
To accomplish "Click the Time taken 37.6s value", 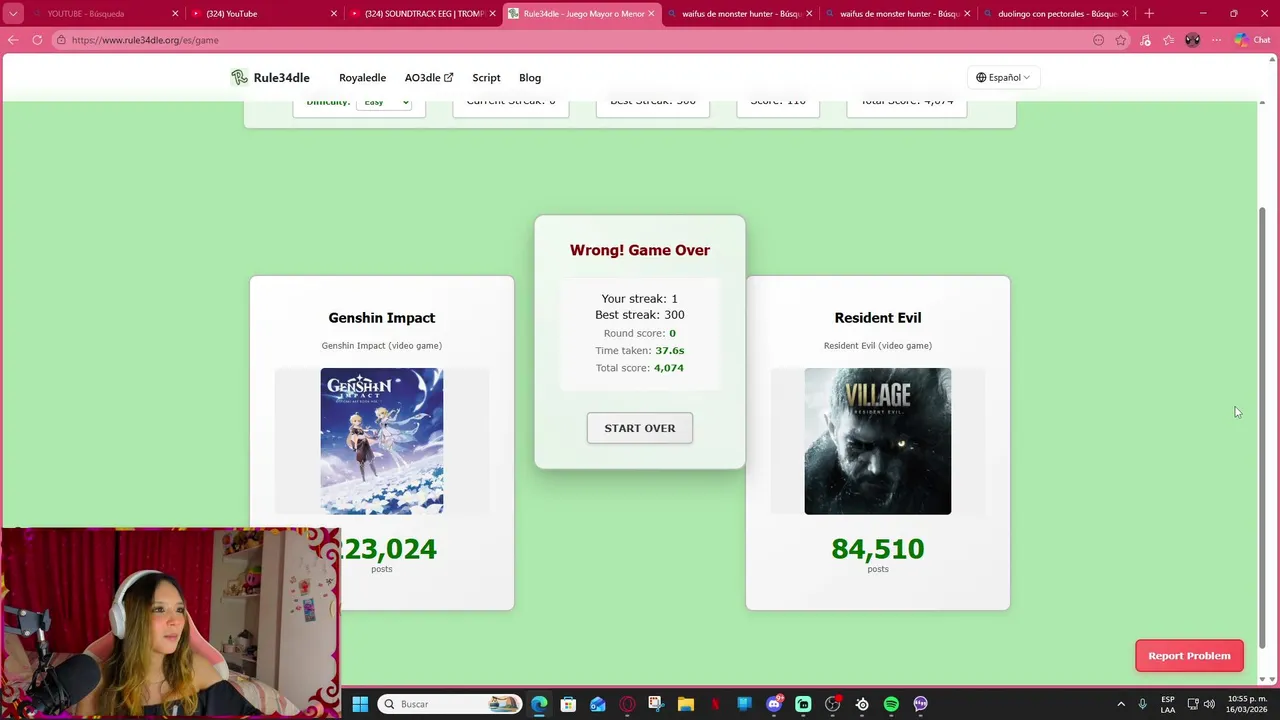I will (670, 351).
